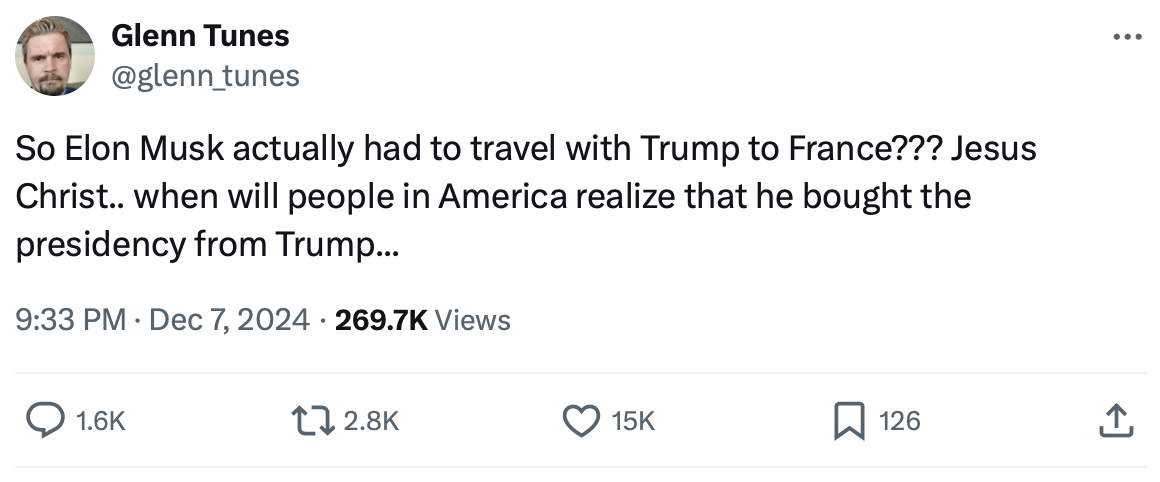The height and width of the screenshot is (482, 1160).
Task: Click the 9:33 PM timestamp
Action: (70, 320)
